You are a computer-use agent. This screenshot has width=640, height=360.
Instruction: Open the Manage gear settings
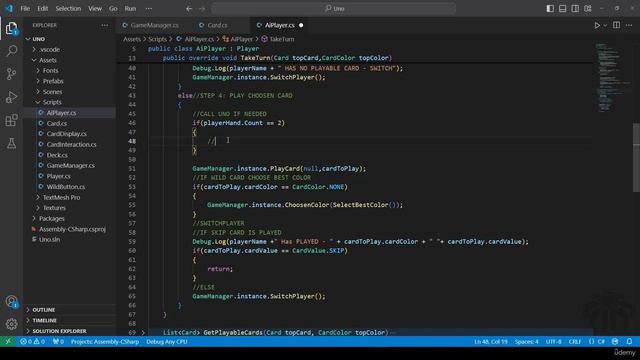pyautogui.click(x=11, y=324)
